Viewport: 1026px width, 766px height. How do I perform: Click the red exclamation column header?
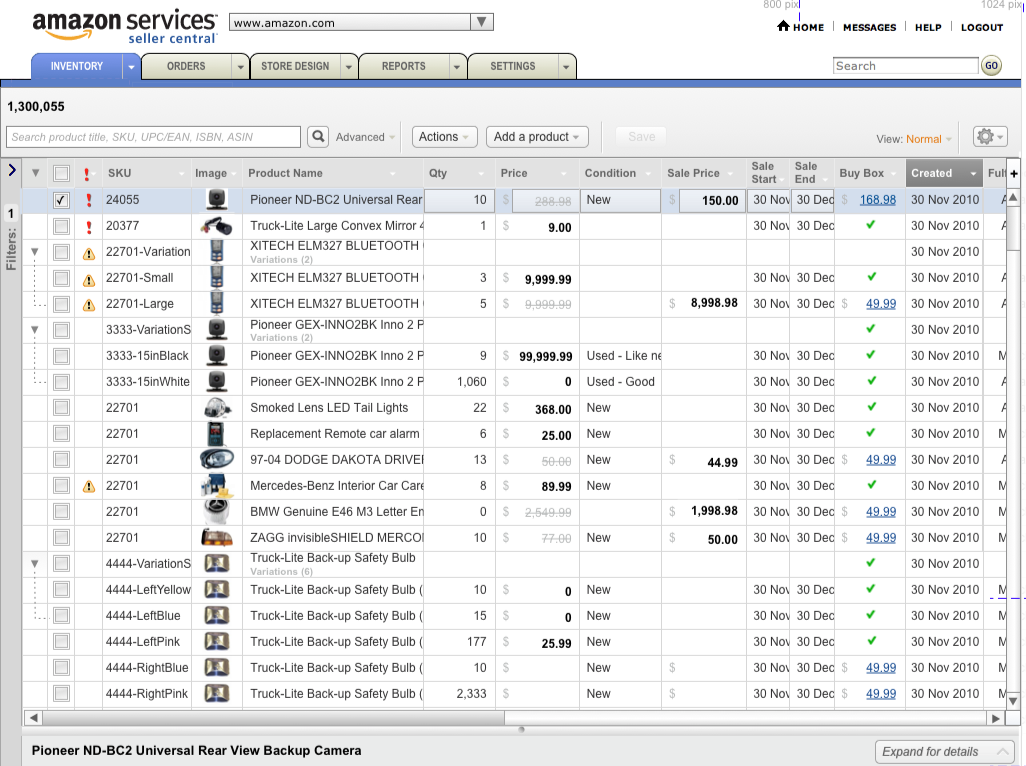[x=87, y=173]
